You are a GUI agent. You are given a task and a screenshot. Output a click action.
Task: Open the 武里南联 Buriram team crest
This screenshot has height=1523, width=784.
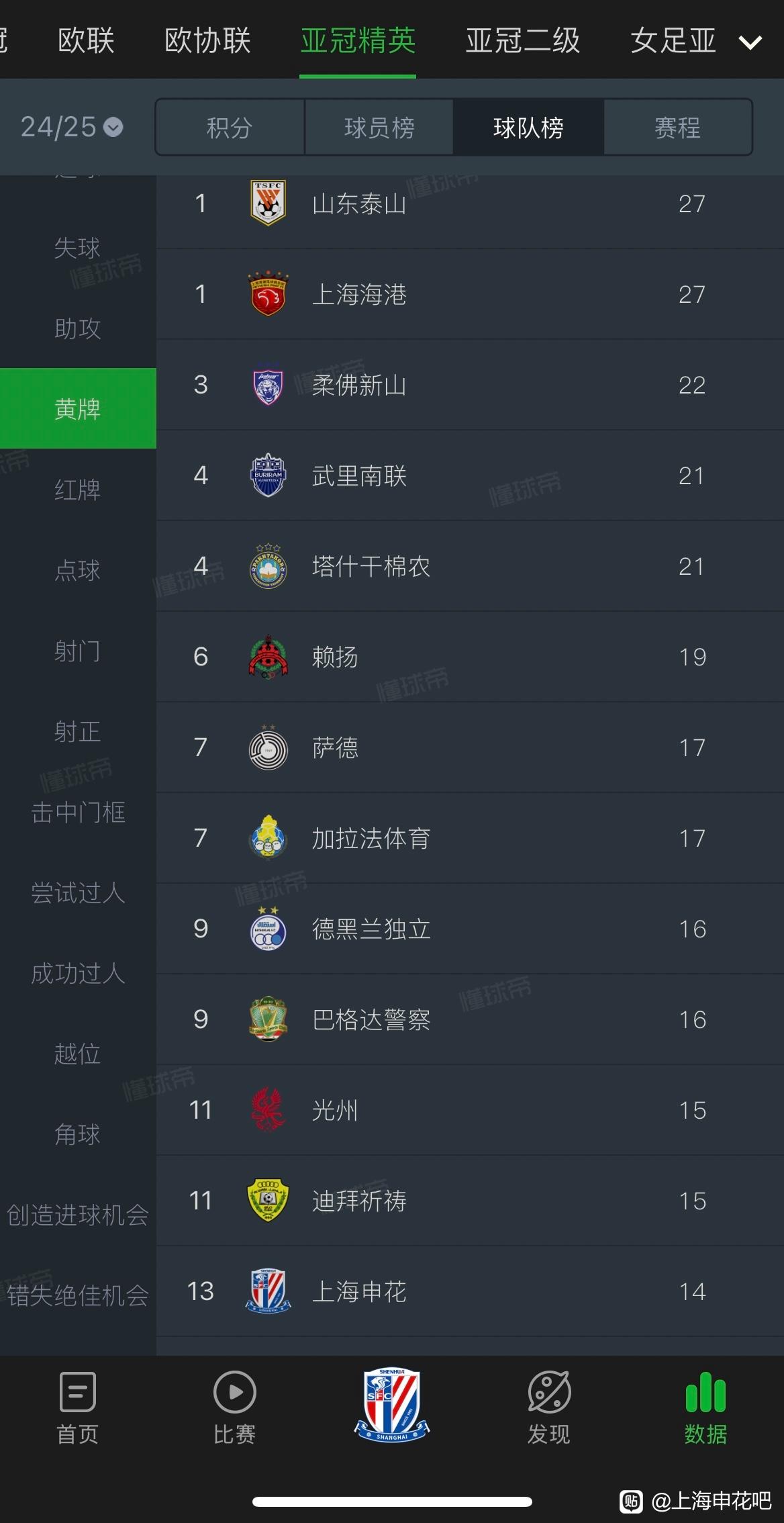click(x=268, y=475)
